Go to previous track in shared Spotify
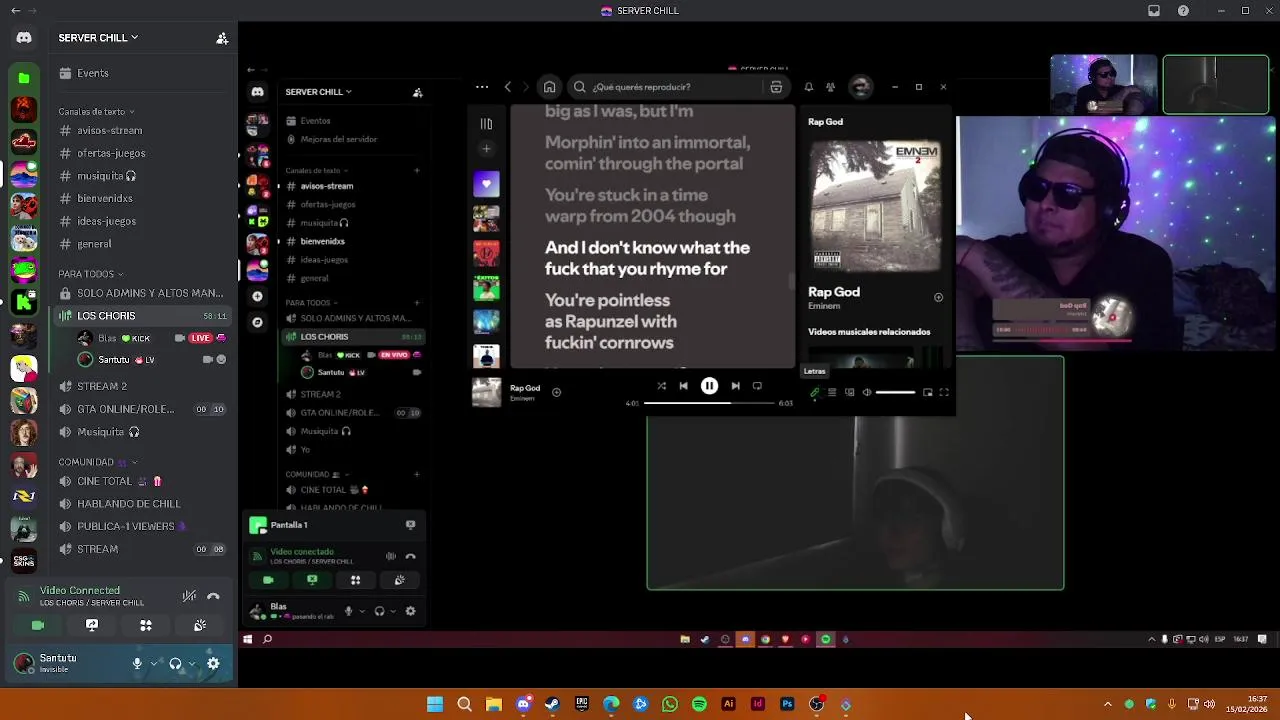 683,386
